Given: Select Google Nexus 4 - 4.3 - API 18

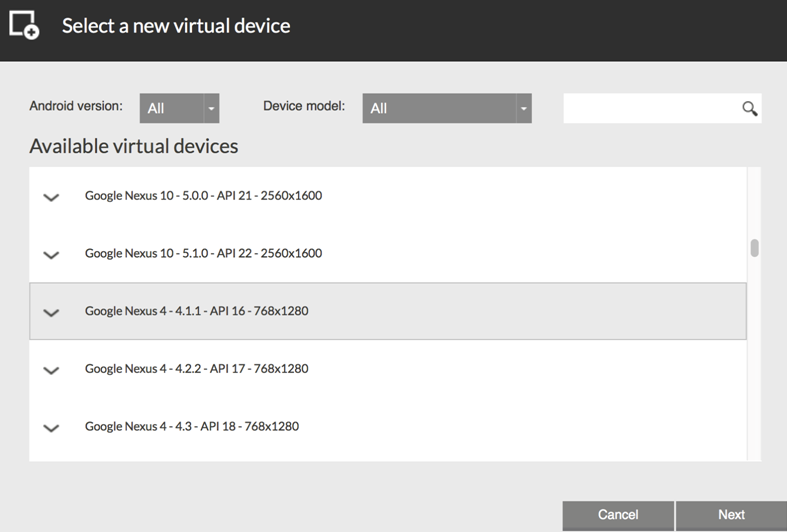Looking at the screenshot, I should click(387, 427).
